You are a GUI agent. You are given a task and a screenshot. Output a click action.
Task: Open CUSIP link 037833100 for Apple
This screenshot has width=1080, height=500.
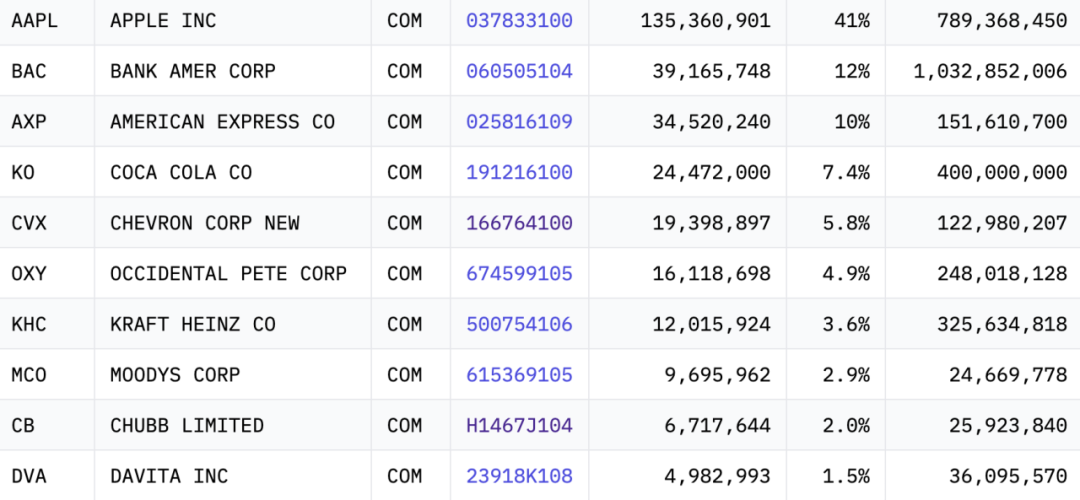tap(519, 21)
